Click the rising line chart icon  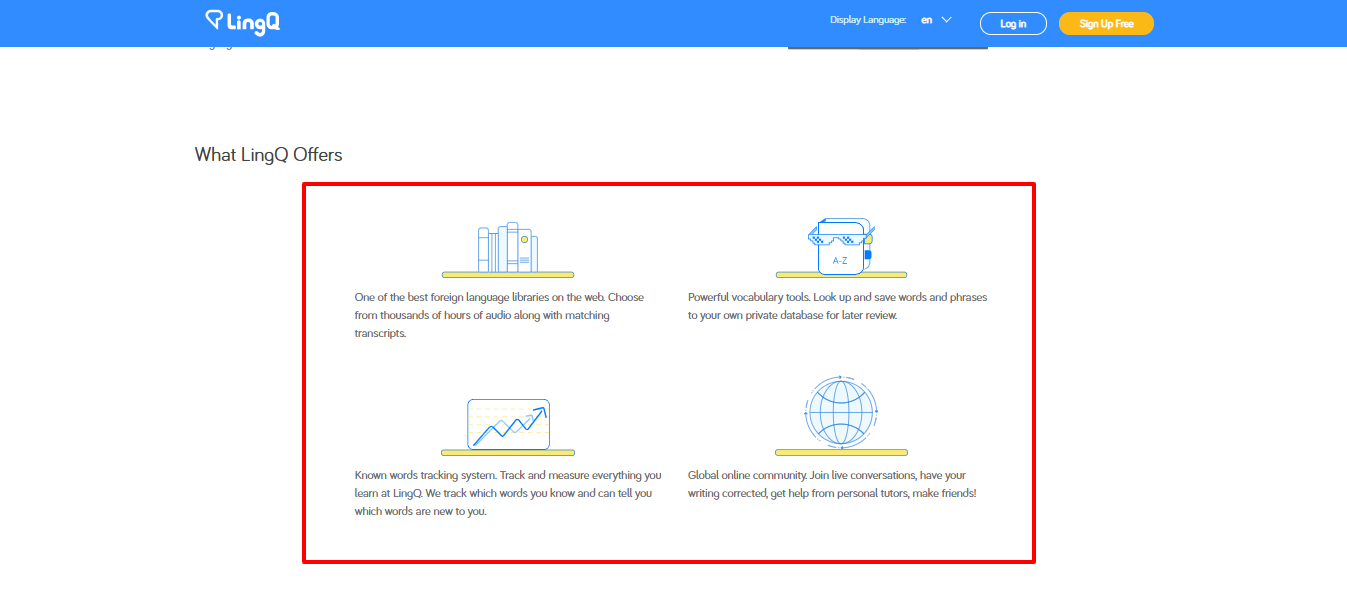coord(508,423)
